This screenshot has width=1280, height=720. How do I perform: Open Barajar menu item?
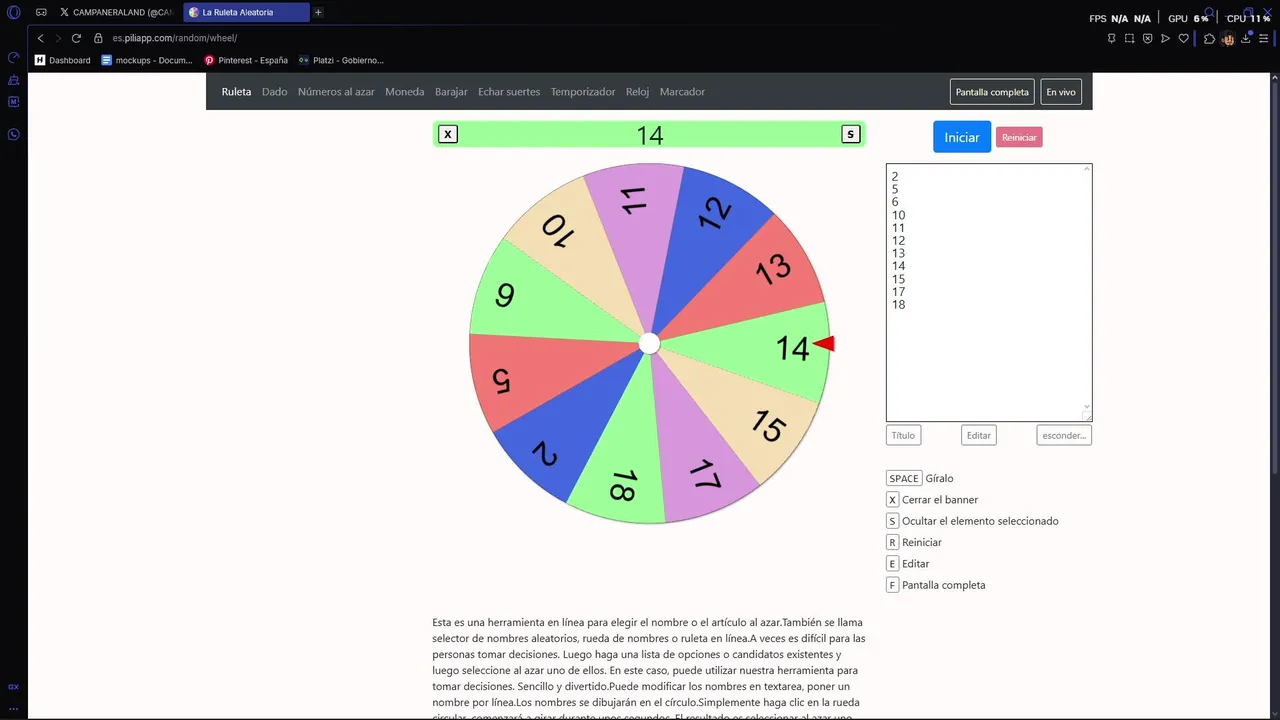451,92
